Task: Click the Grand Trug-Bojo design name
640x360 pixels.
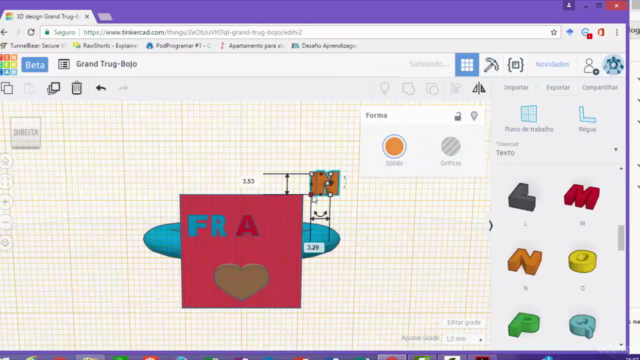Action: [x=107, y=64]
